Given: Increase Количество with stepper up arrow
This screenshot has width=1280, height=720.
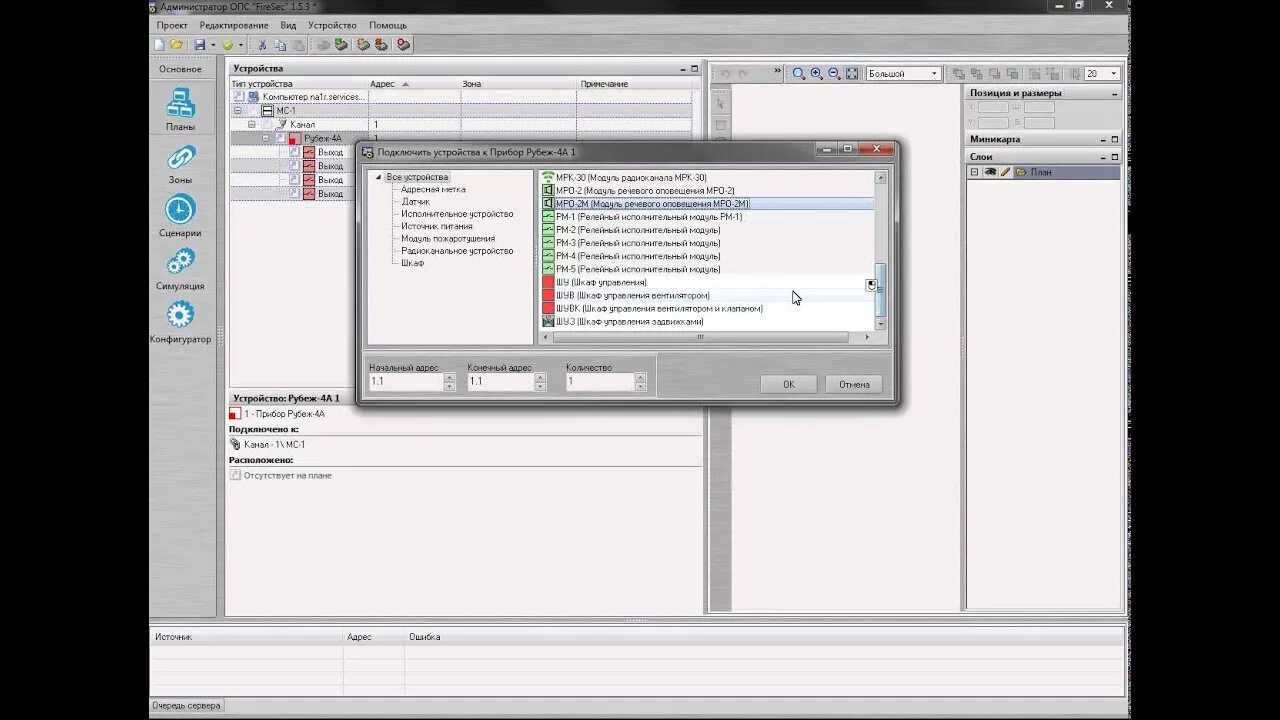Looking at the screenshot, I should coord(640,378).
